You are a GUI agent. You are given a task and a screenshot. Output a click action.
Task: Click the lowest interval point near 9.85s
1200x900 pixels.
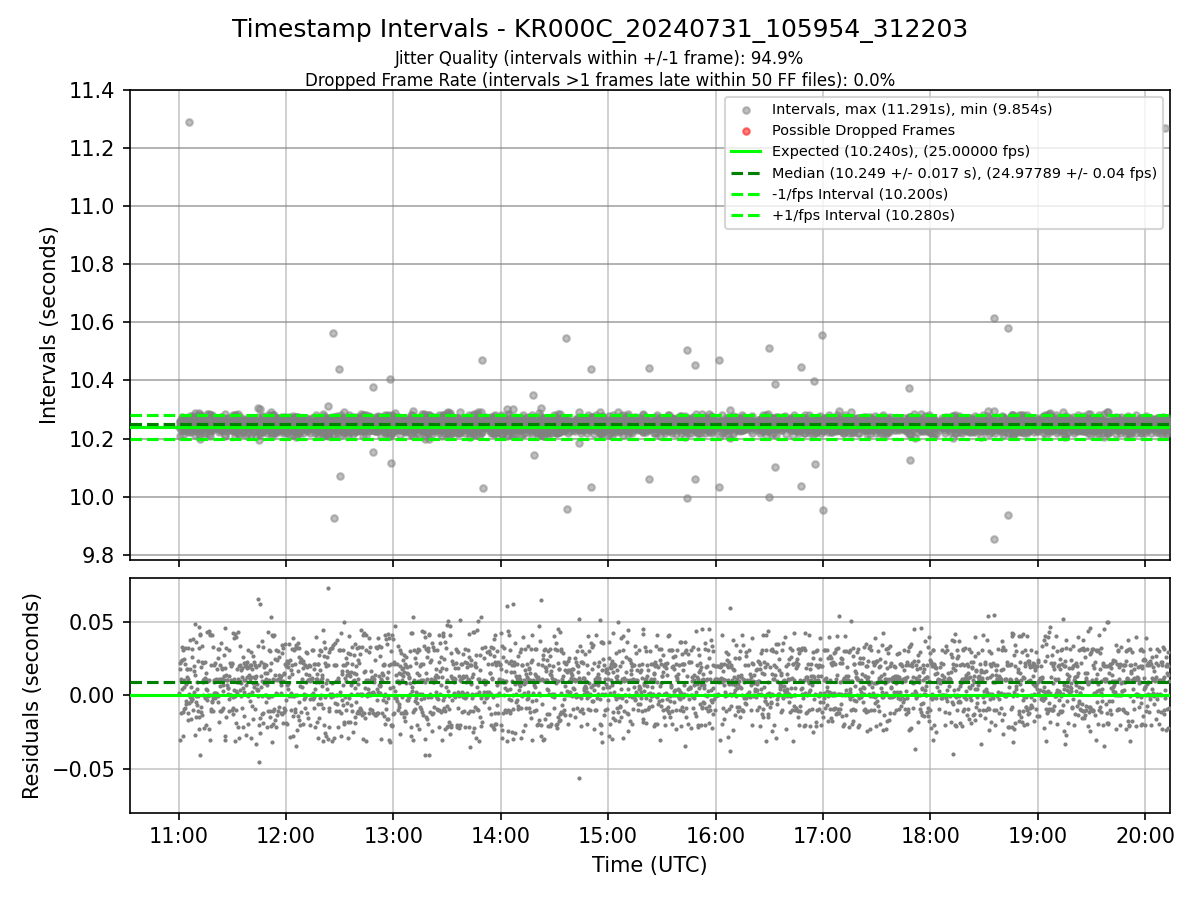[x=994, y=539]
